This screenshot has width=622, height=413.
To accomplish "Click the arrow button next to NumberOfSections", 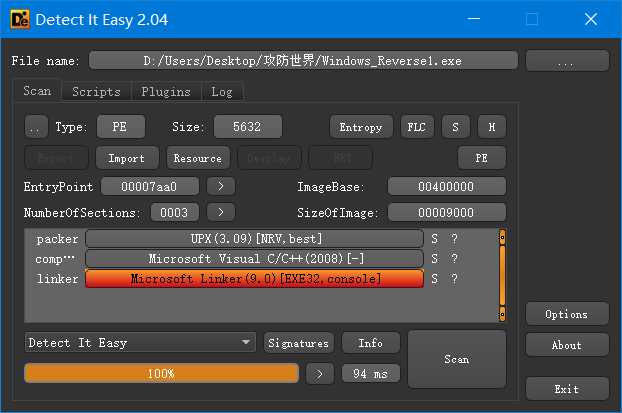I will (x=221, y=213).
